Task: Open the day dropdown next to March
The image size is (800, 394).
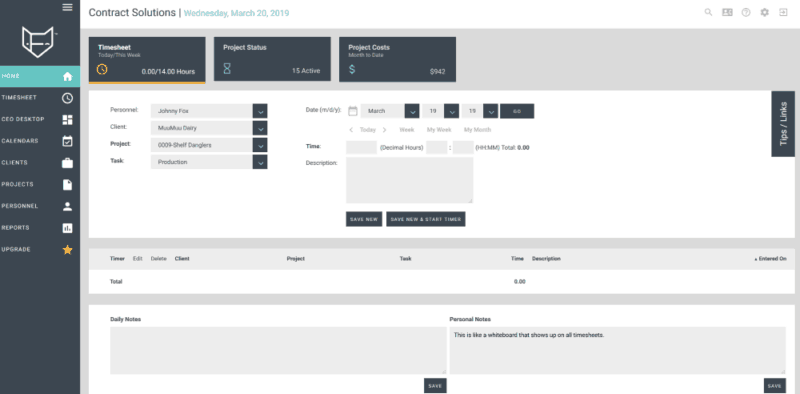Action: [x=451, y=111]
